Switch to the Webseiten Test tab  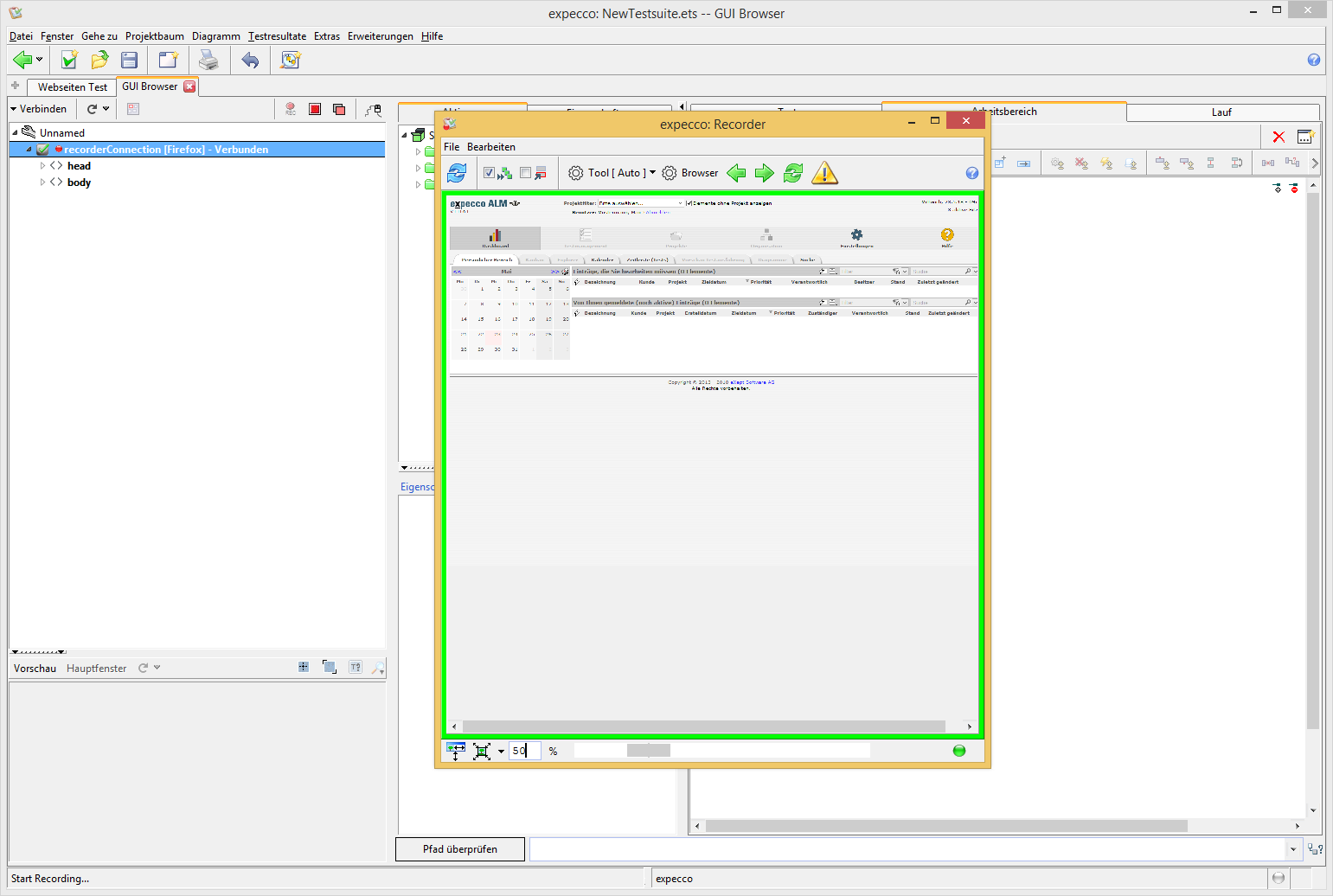(73, 87)
